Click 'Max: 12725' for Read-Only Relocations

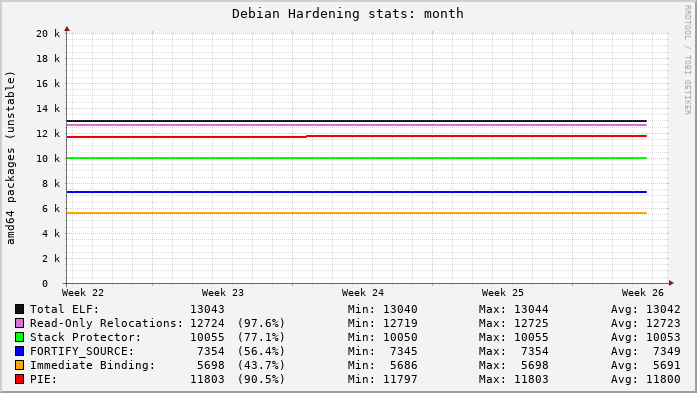point(514,323)
